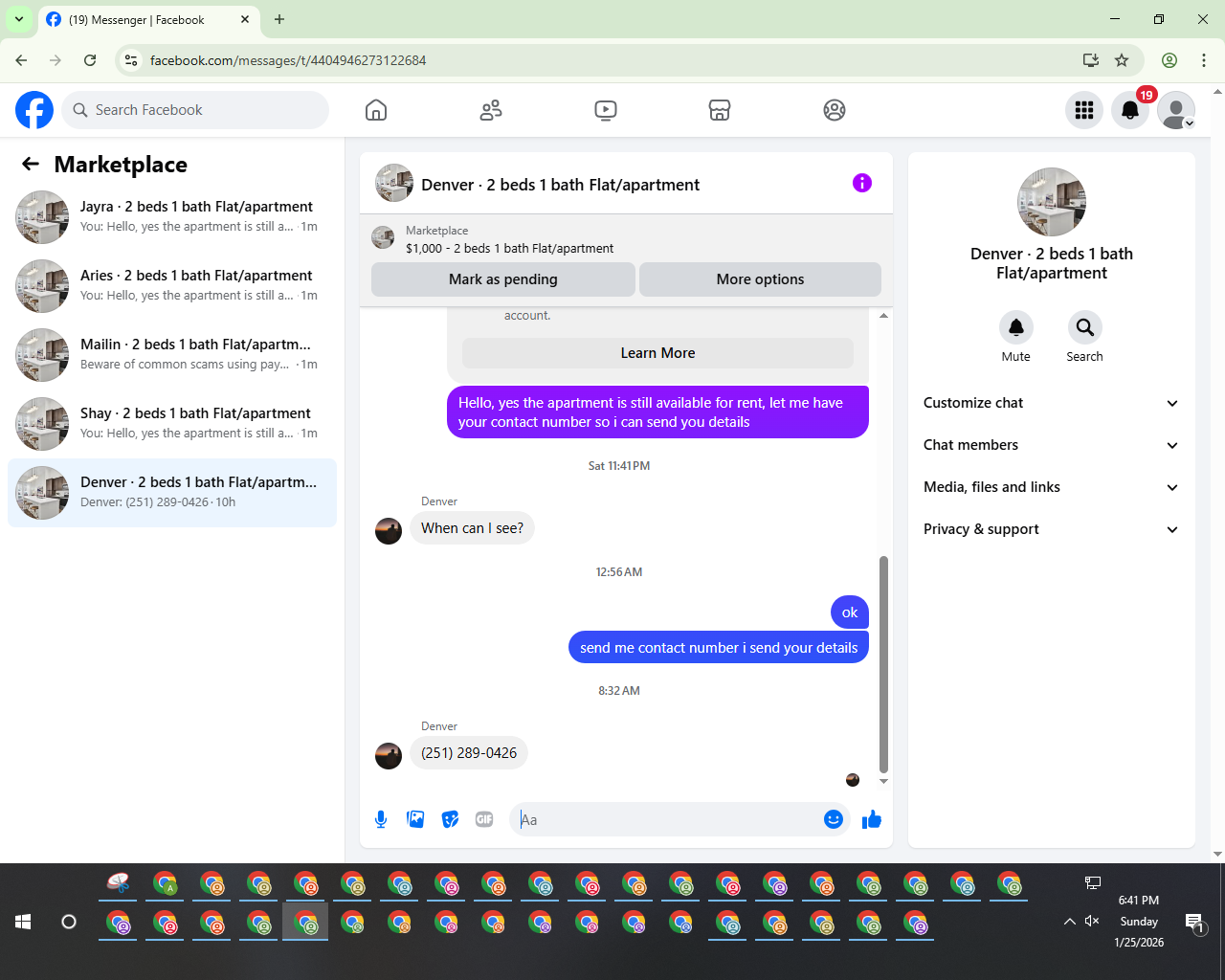Click the listing thumbnail in details panel
The width and height of the screenshot is (1225, 980).
[x=1052, y=202]
